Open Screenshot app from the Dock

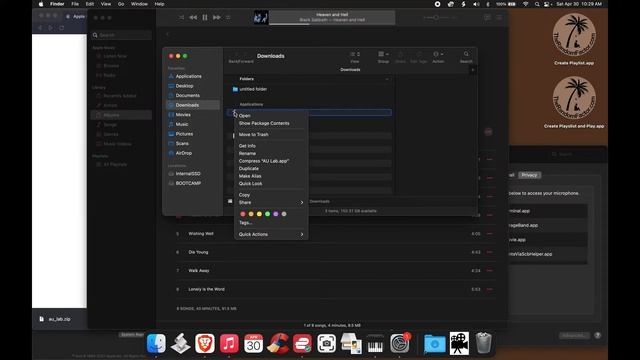(327, 343)
